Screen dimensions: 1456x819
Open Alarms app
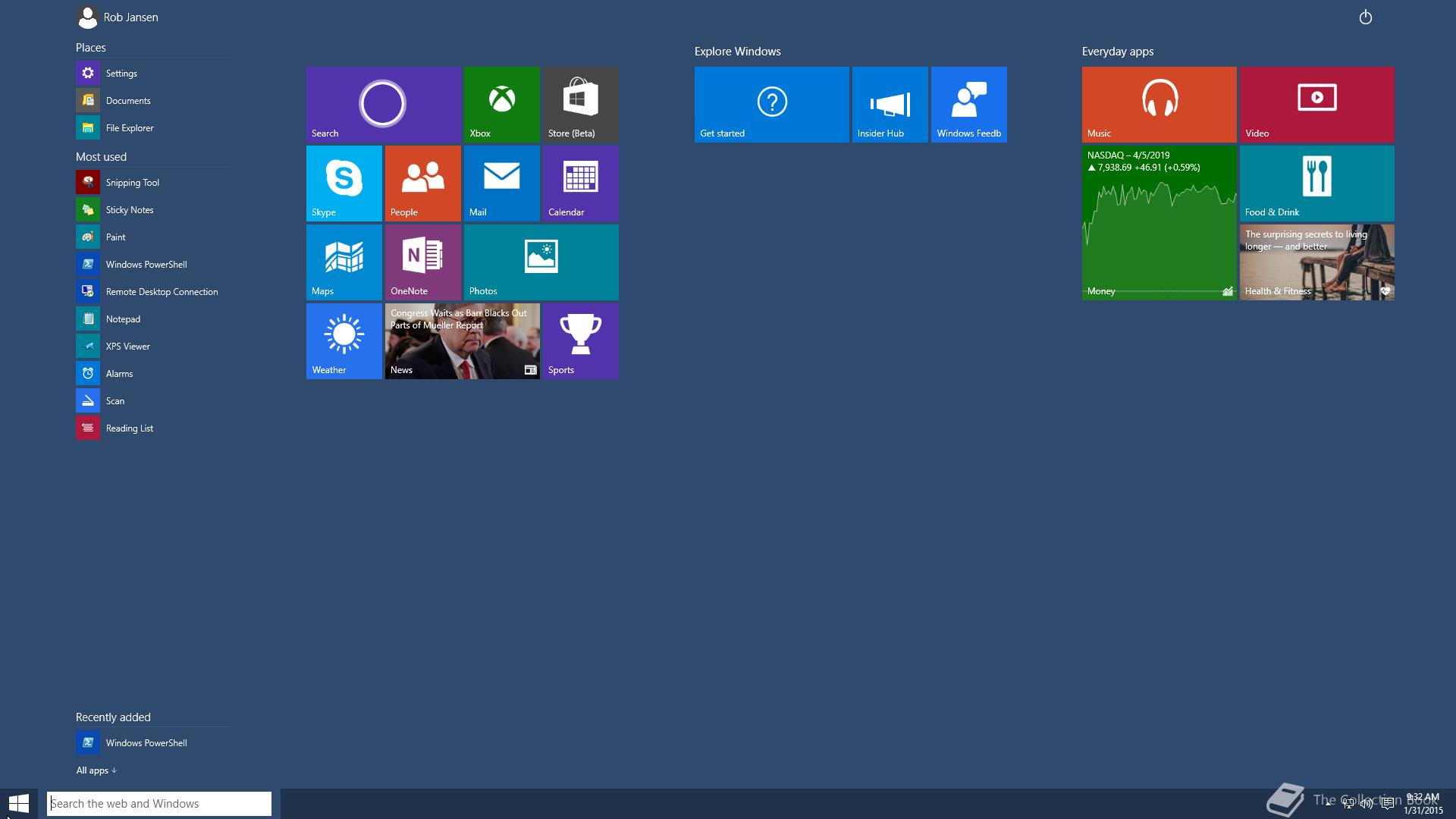click(152, 373)
